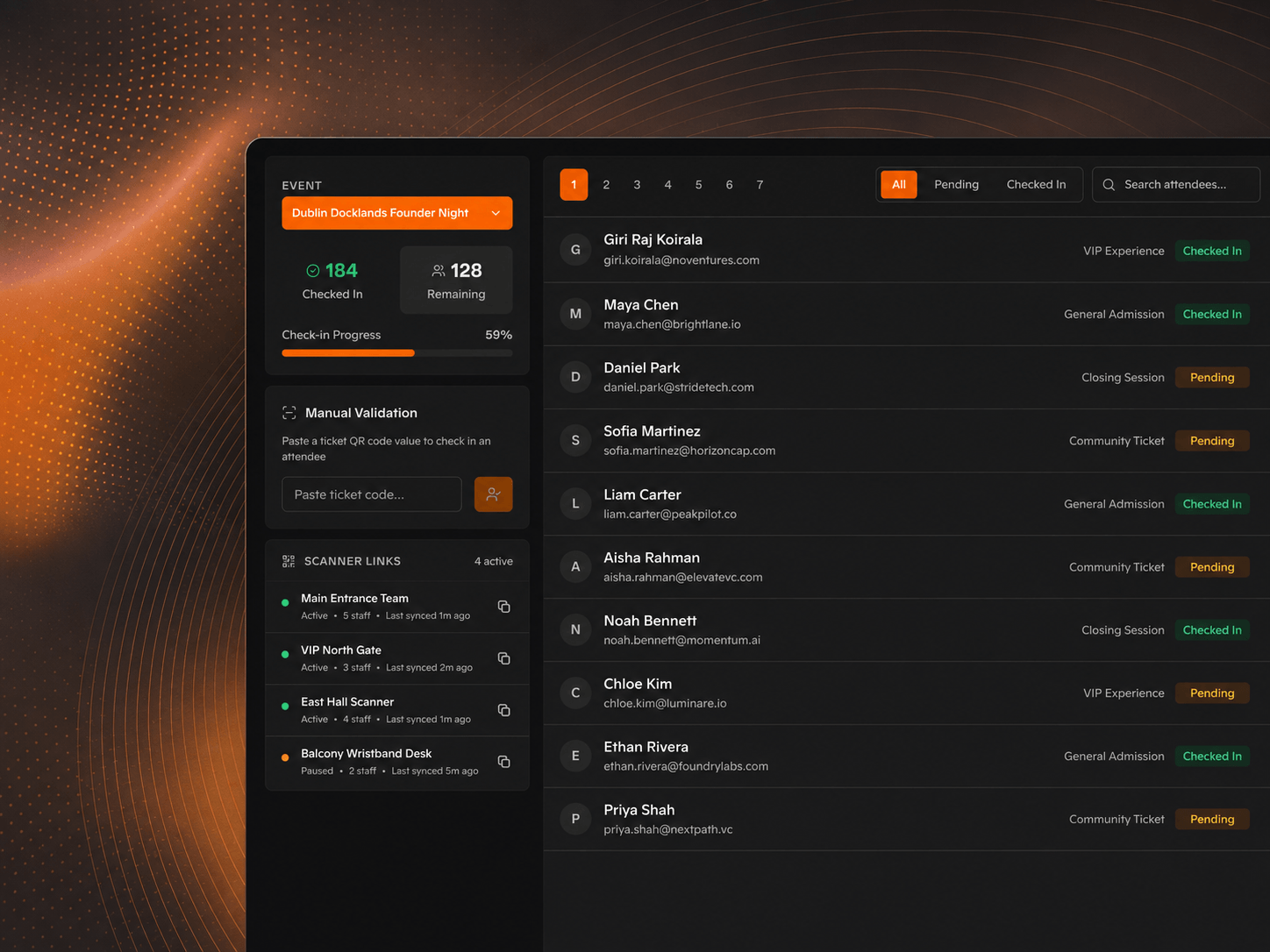The height and width of the screenshot is (952, 1270).
Task: Click the search magnifier icon
Action: coord(1109,185)
